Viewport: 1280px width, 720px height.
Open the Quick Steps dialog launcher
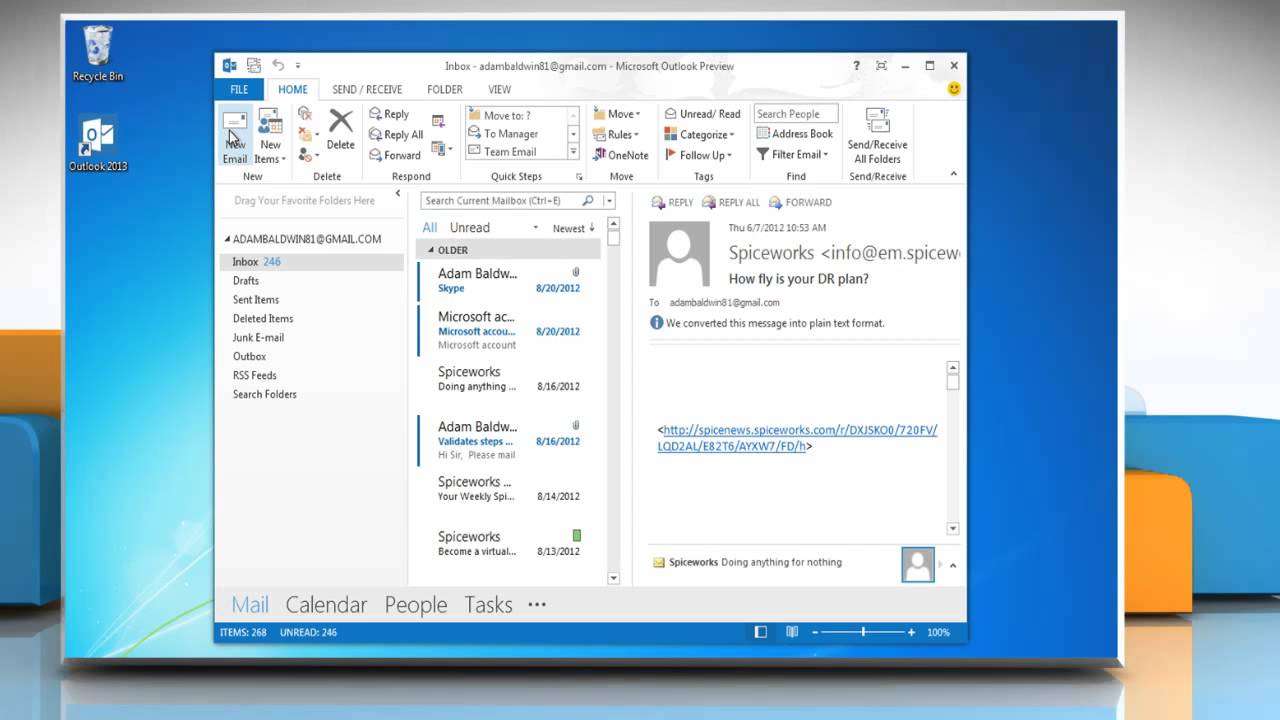point(579,177)
